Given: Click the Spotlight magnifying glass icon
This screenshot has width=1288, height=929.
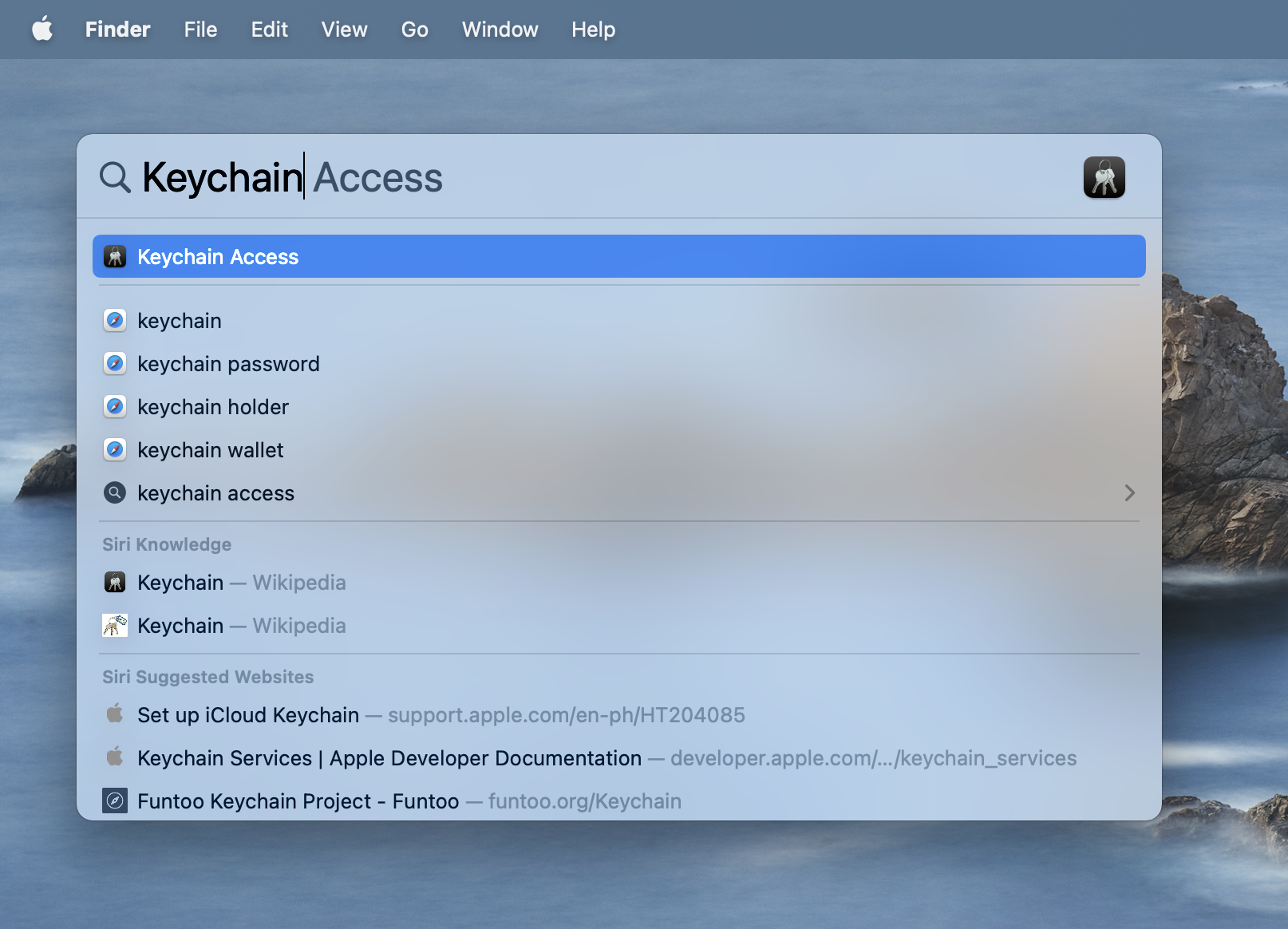Looking at the screenshot, I should point(115,177).
